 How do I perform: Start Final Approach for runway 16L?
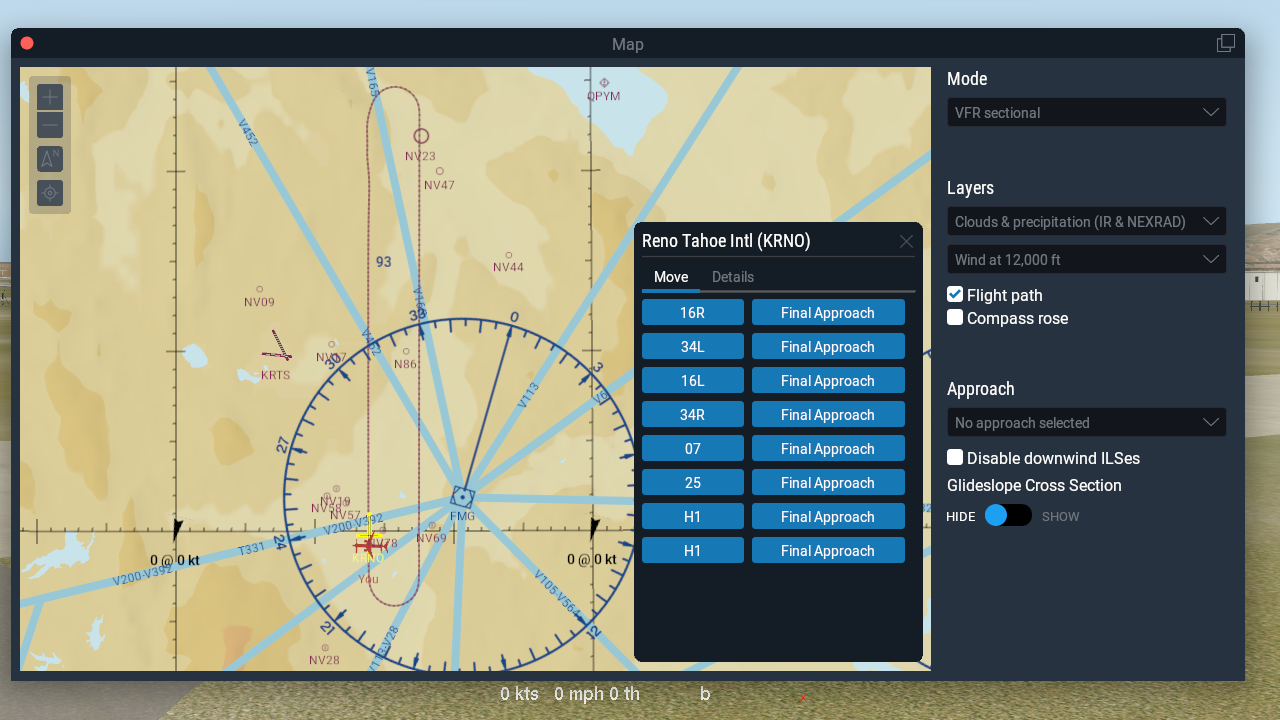(828, 381)
